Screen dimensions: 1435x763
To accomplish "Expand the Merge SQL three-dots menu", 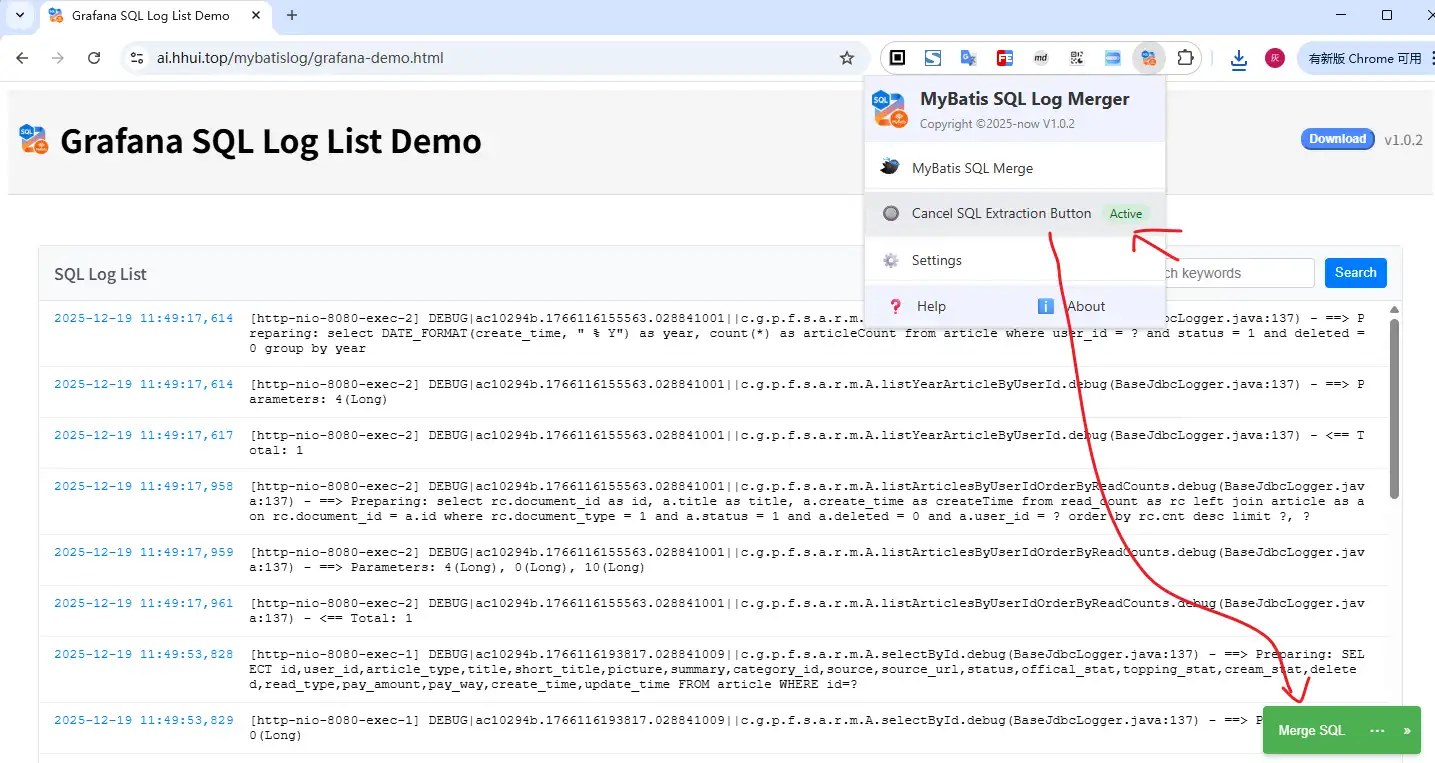I will (x=1377, y=731).
